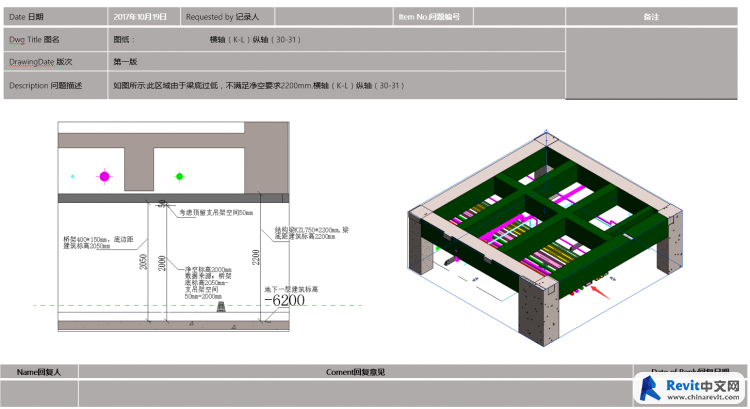Click the "DrawingDate 版次" label

pos(41,62)
